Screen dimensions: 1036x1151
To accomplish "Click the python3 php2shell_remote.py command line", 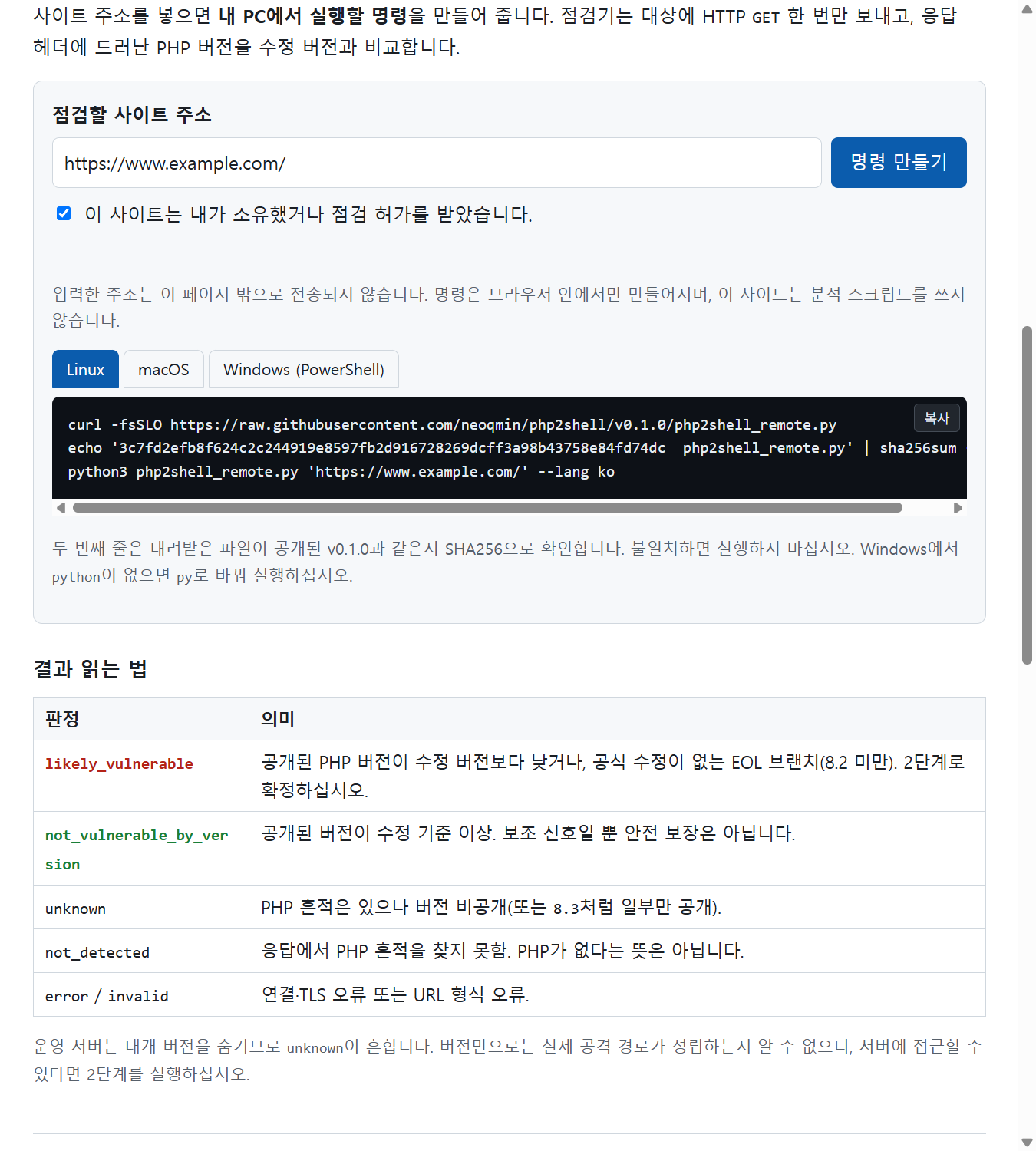I will click(341, 471).
